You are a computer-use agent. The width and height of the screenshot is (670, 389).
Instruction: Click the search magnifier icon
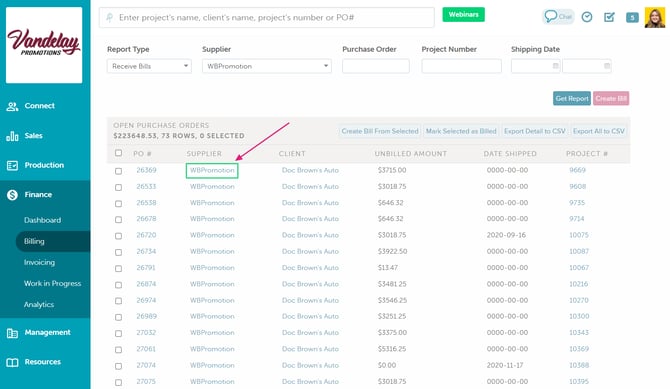(x=109, y=18)
